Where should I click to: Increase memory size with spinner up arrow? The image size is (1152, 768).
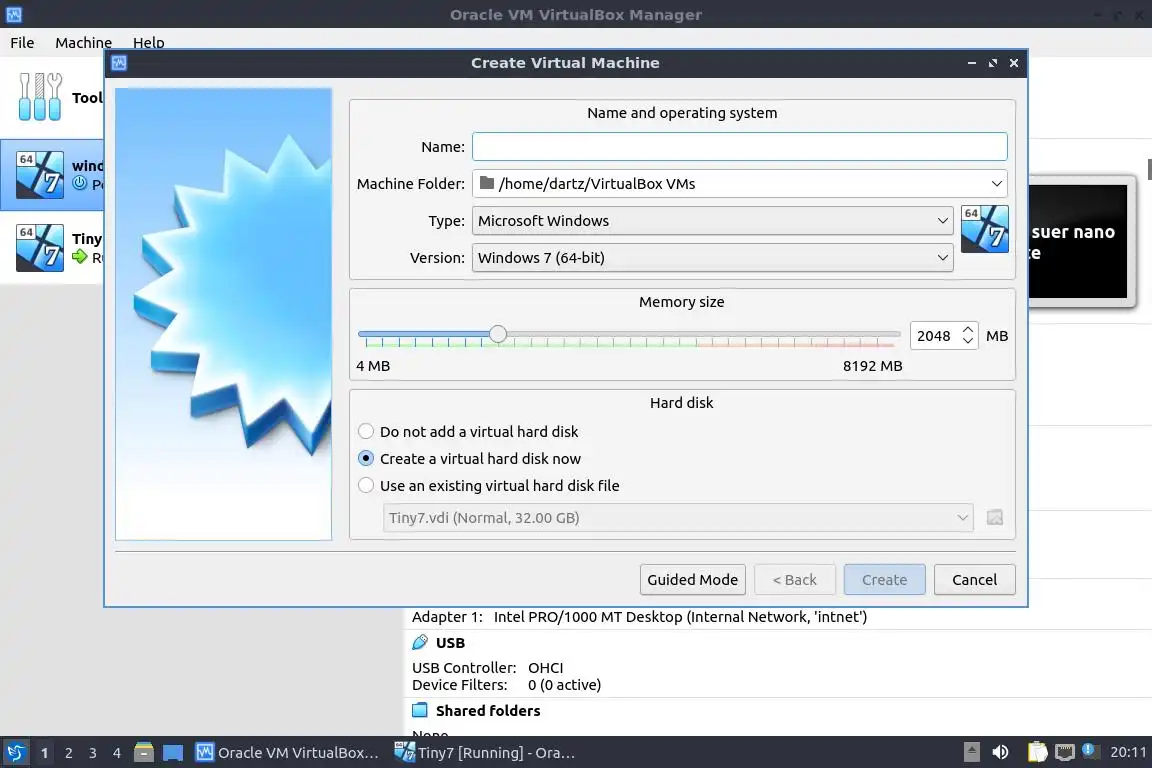pos(968,330)
